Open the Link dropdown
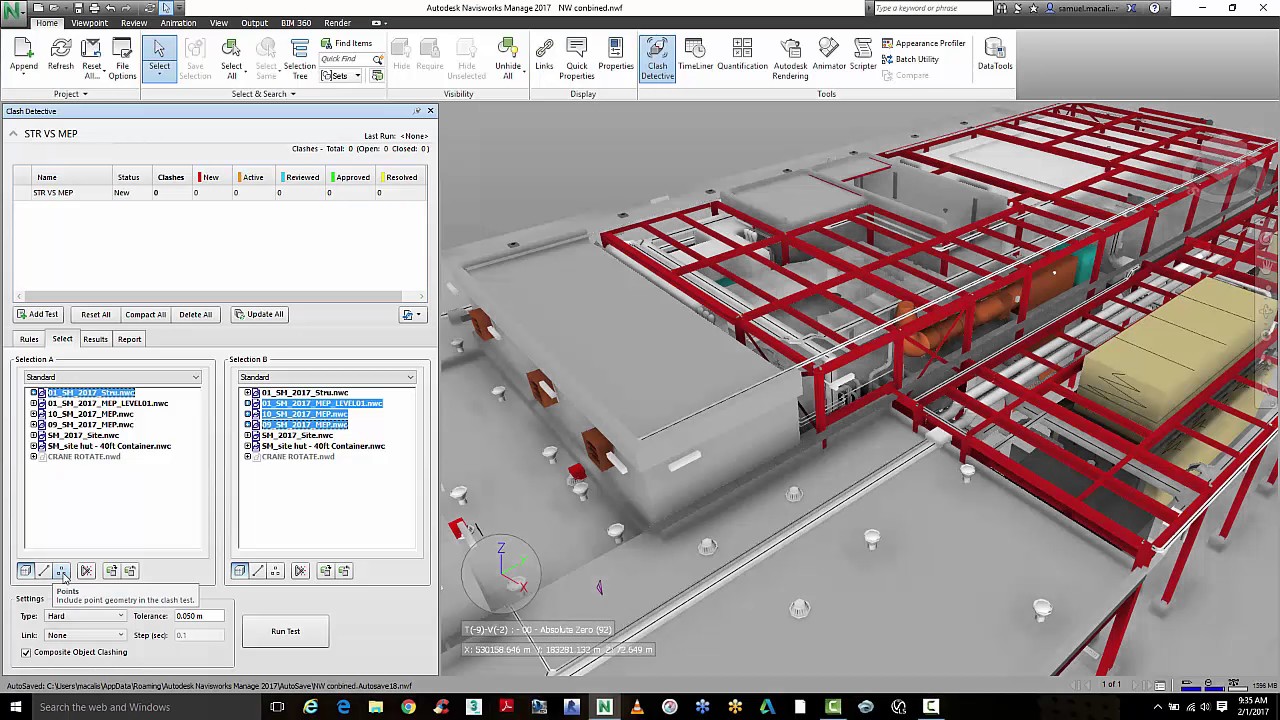The width and height of the screenshot is (1280, 720). tap(85, 635)
